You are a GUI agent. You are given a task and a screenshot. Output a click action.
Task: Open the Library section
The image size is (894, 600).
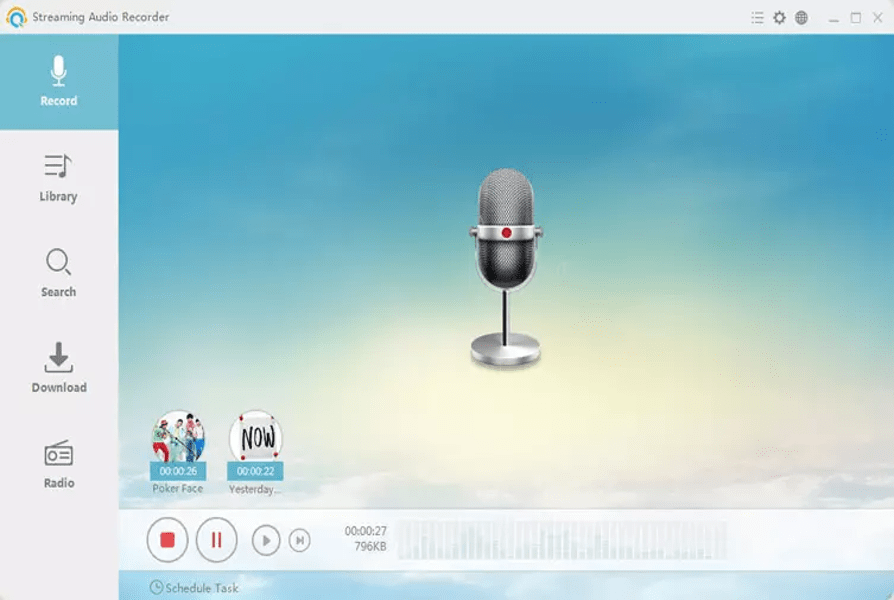tap(60, 175)
